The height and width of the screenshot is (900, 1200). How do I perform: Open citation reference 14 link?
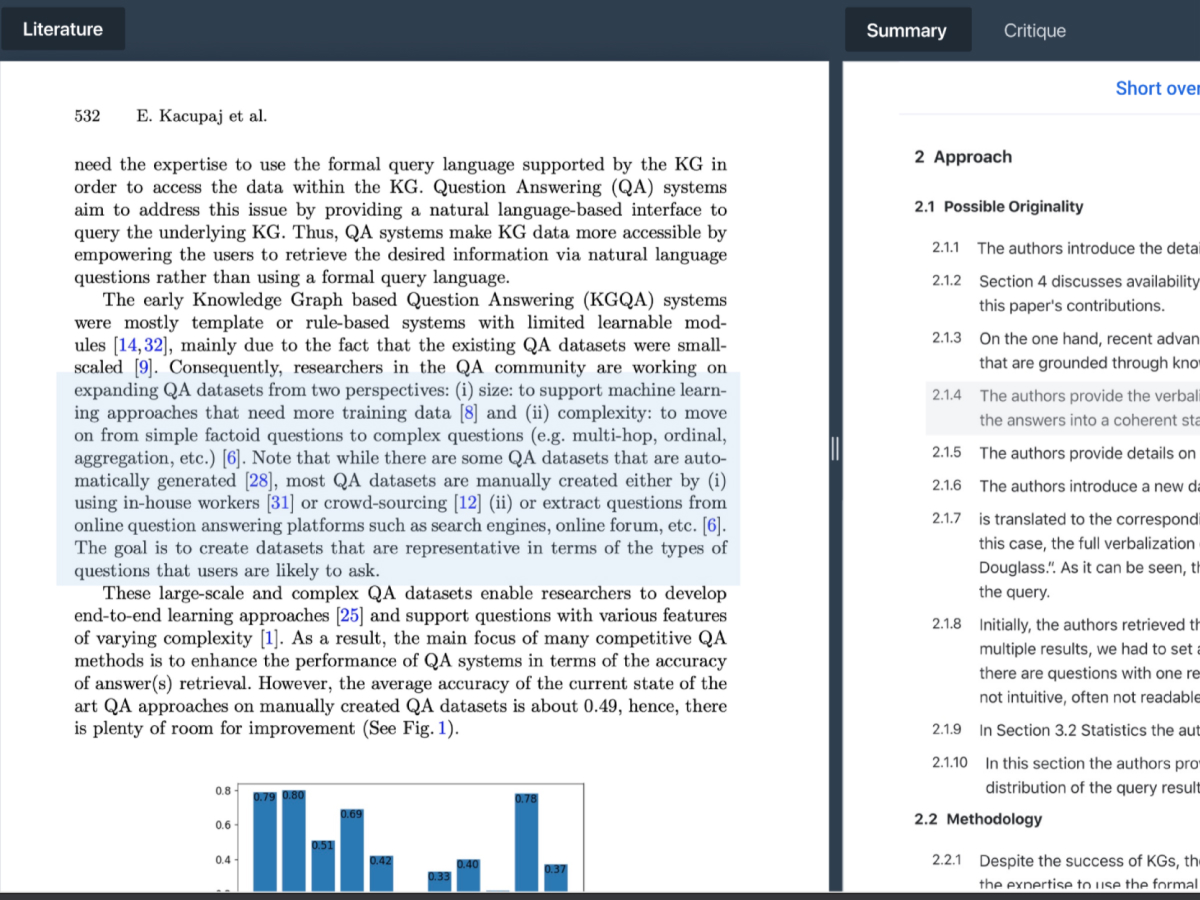130,346
